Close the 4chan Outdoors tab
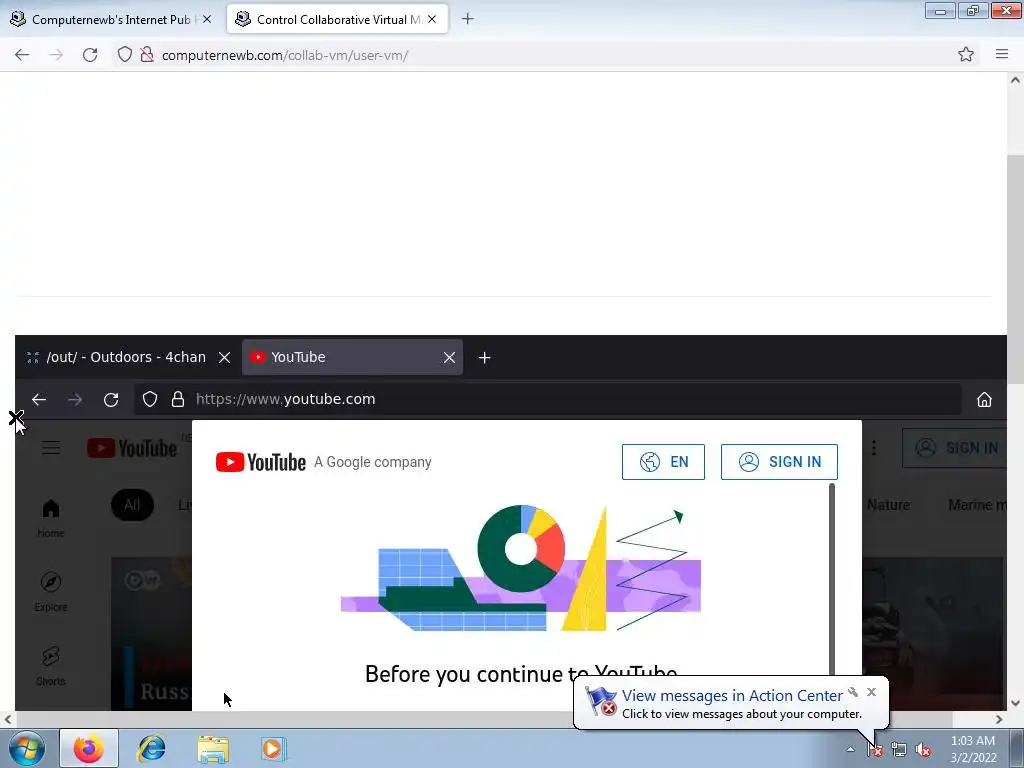 click(224, 357)
